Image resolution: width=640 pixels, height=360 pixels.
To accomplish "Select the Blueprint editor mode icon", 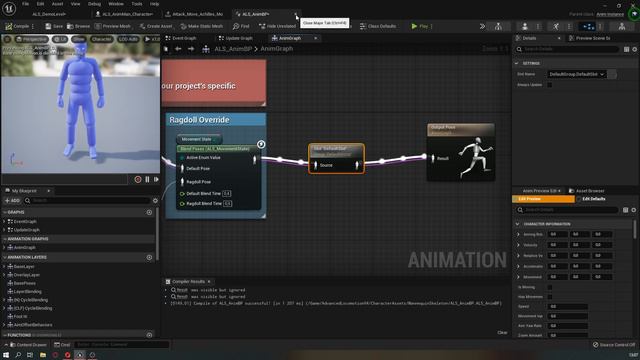I will [x=588, y=27].
